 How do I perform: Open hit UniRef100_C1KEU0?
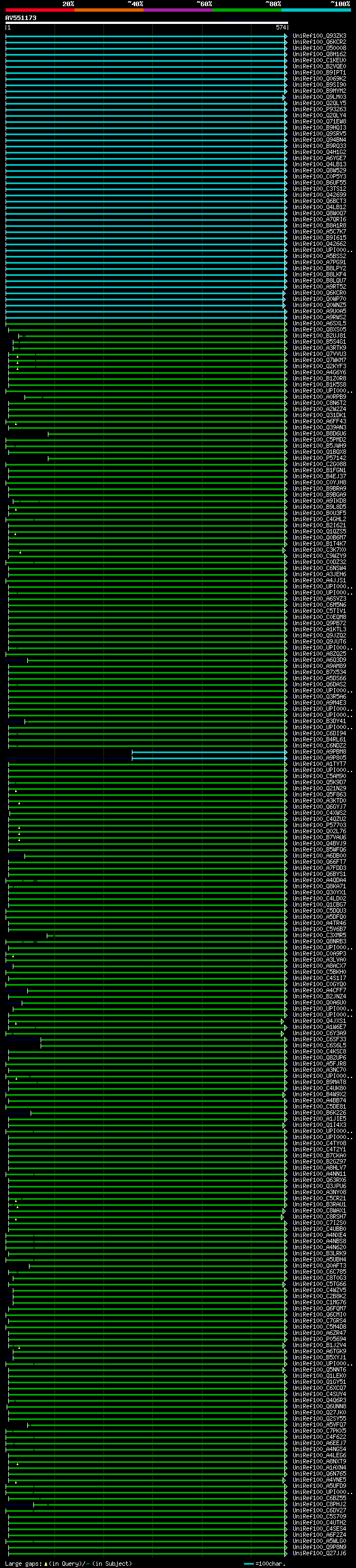[319, 60]
